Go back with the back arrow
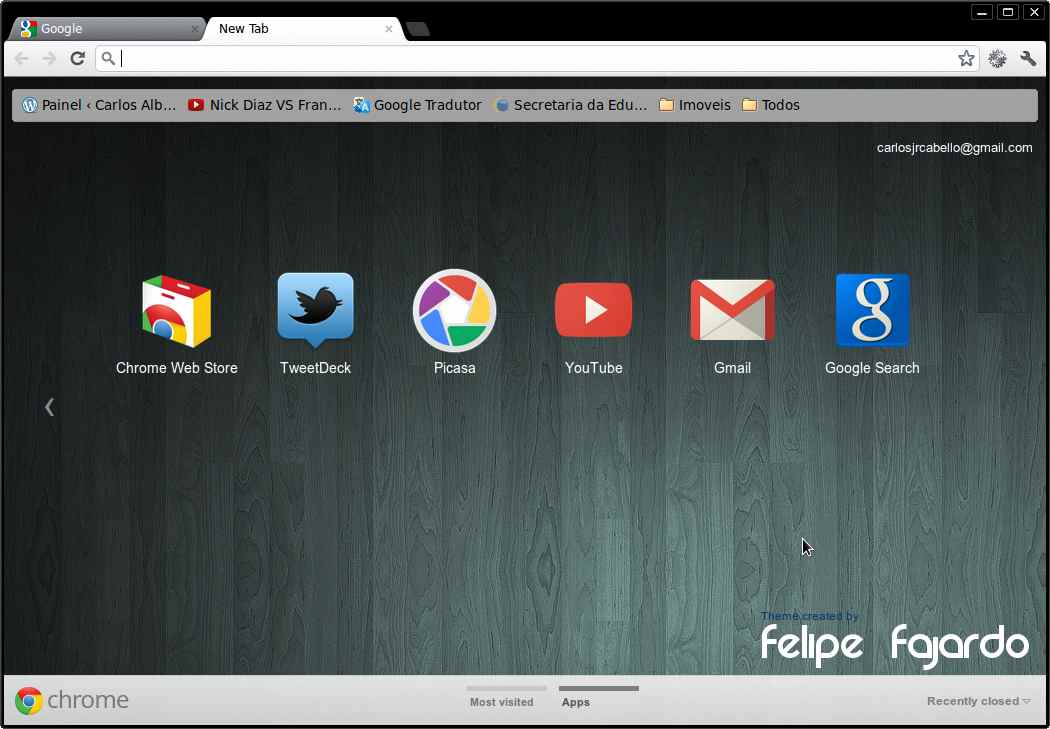1050x729 pixels. (x=21, y=59)
